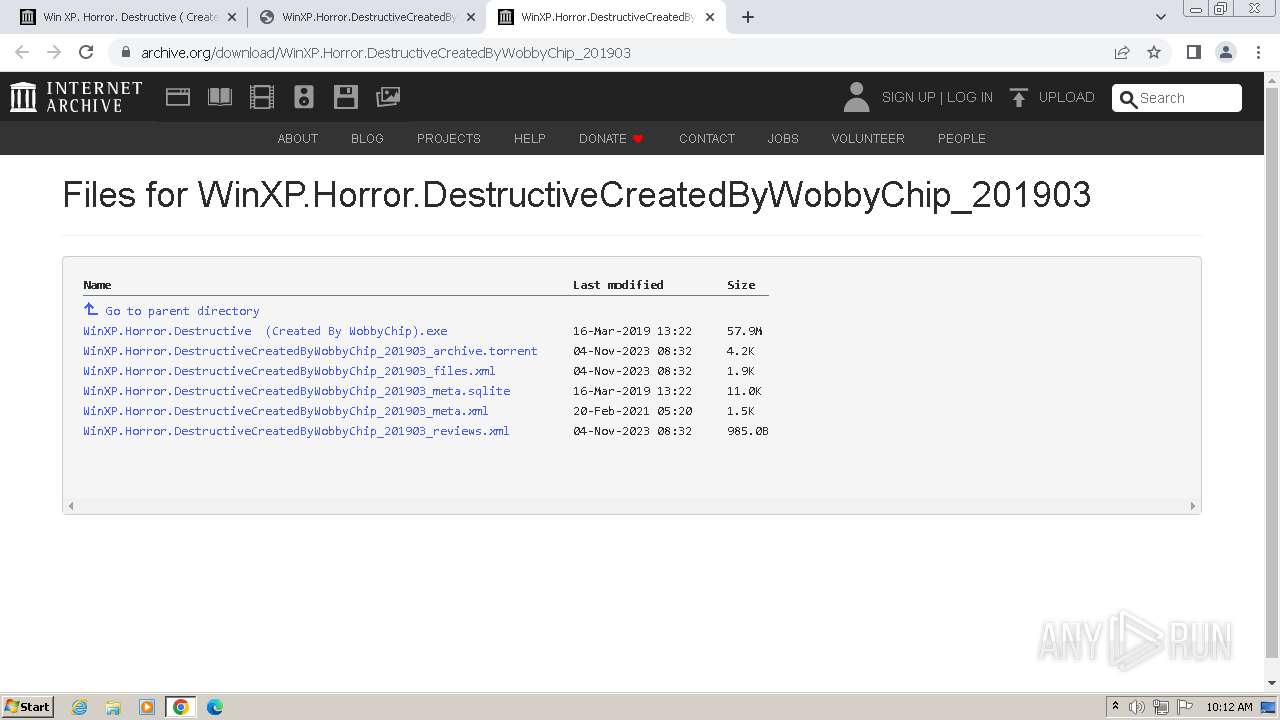This screenshot has width=1280, height=720.
Task: Open the Software floppy disk icon
Action: pos(346,97)
